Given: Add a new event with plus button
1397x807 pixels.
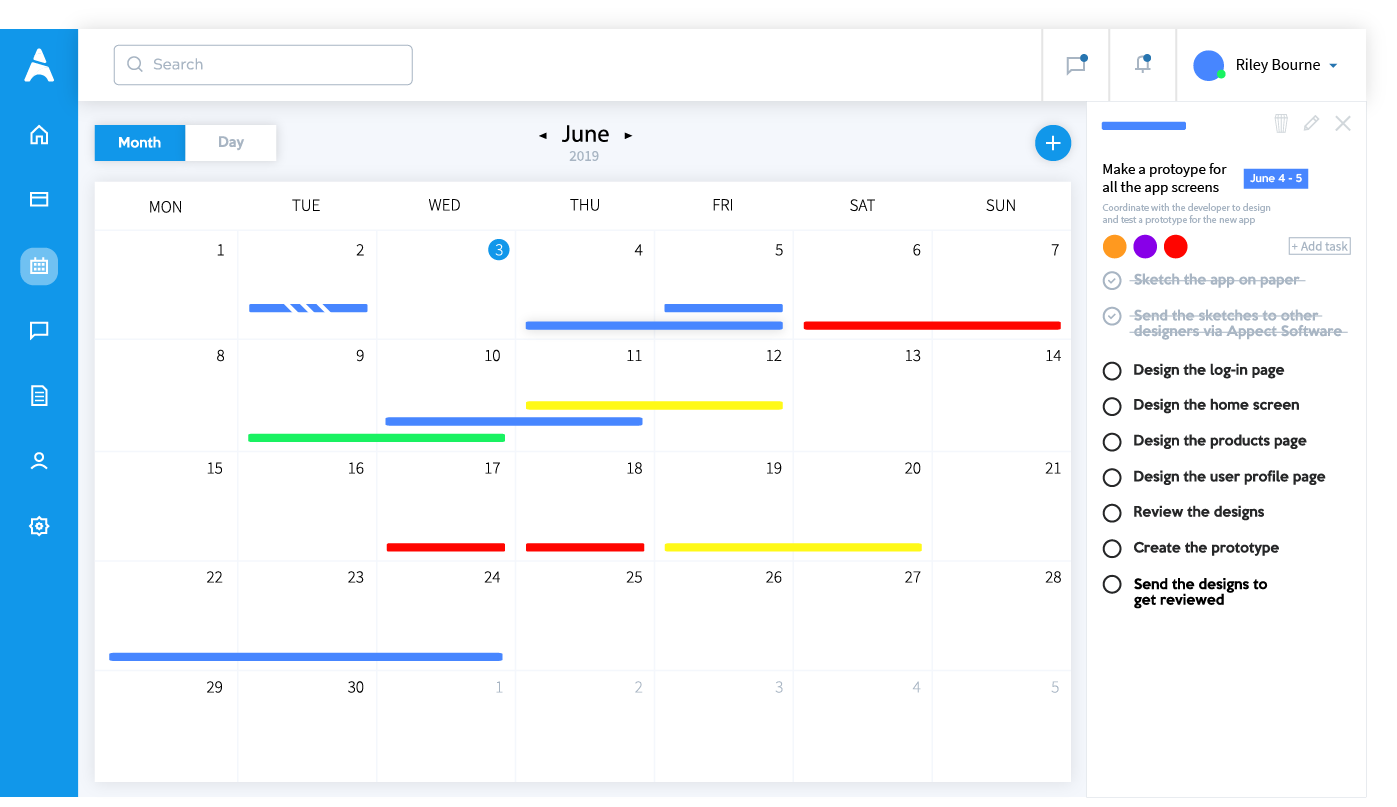Looking at the screenshot, I should point(1052,143).
